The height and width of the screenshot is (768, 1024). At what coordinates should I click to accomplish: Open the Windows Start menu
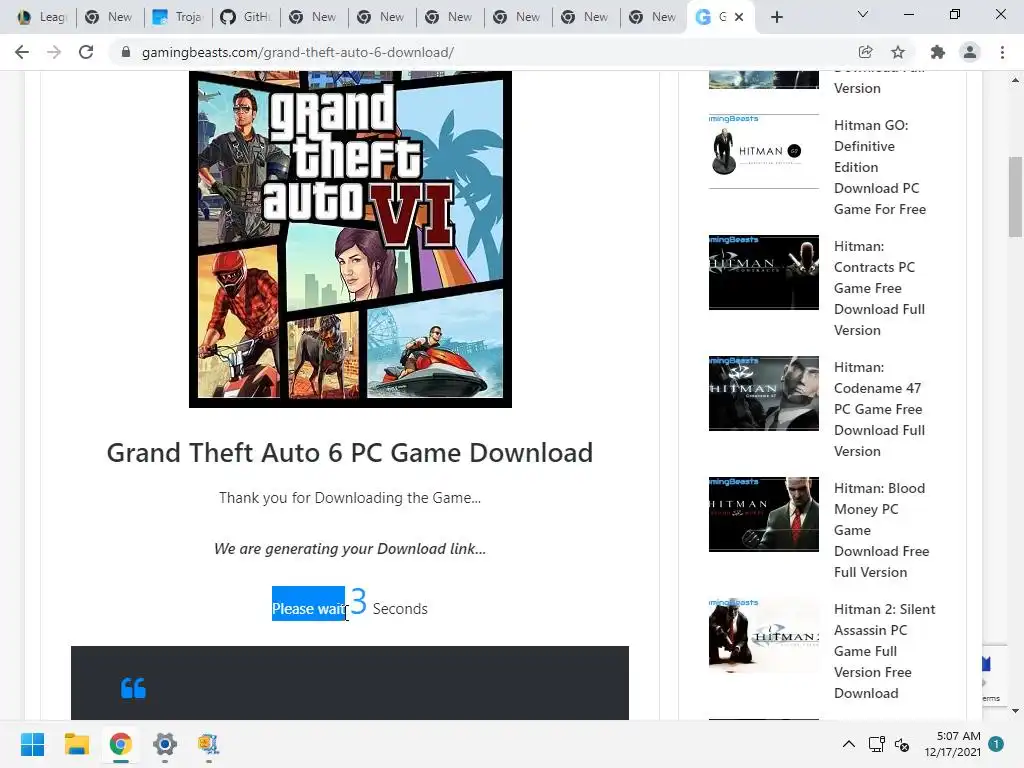click(x=32, y=744)
